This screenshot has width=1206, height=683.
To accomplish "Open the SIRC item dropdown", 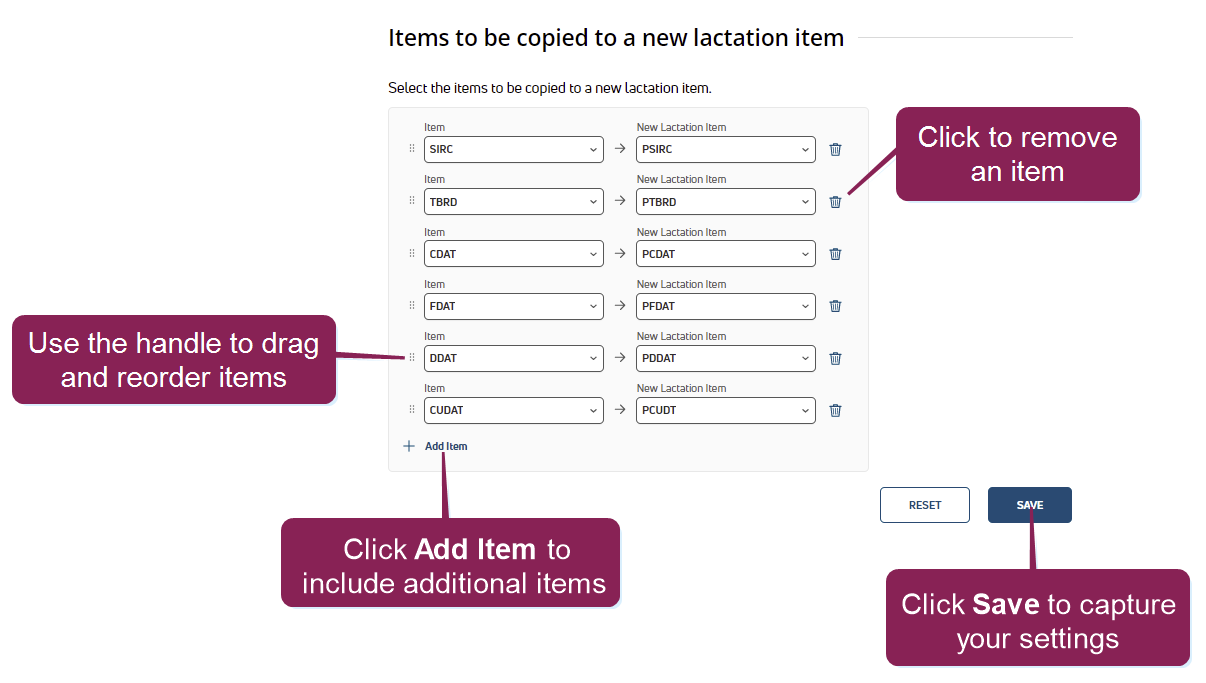I will click(513, 150).
